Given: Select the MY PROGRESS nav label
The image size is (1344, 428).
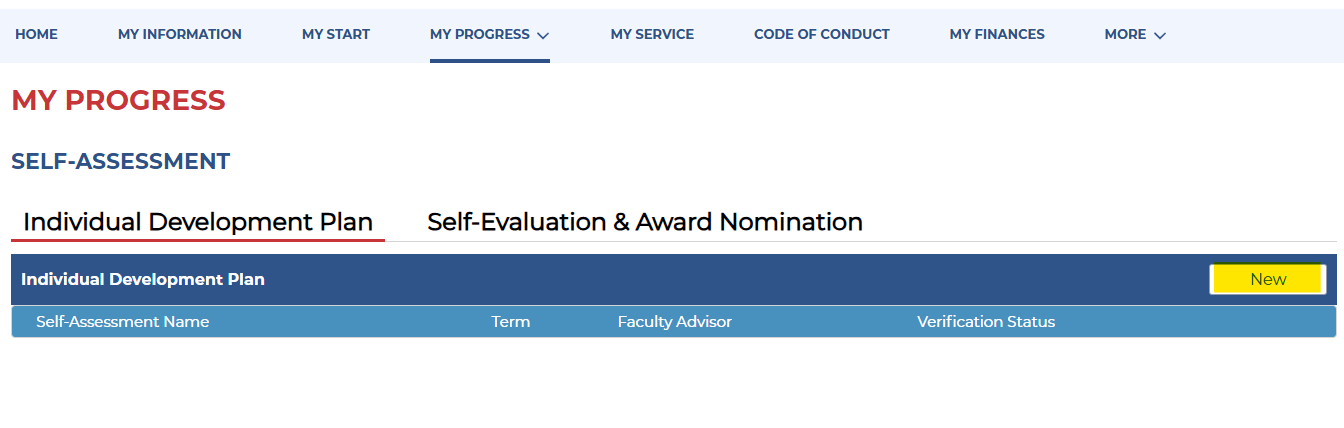Looking at the screenshot, I should (480, 34).
